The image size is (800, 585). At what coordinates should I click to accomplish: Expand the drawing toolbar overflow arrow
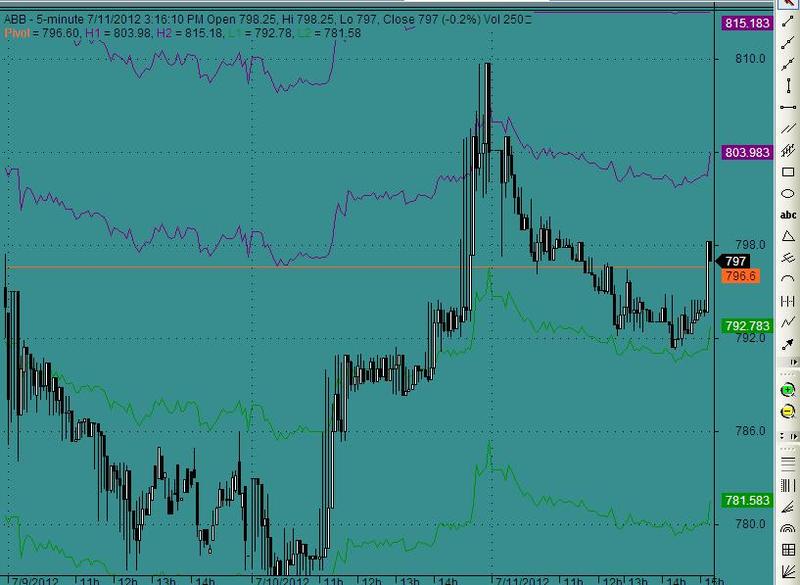(793, 362)
